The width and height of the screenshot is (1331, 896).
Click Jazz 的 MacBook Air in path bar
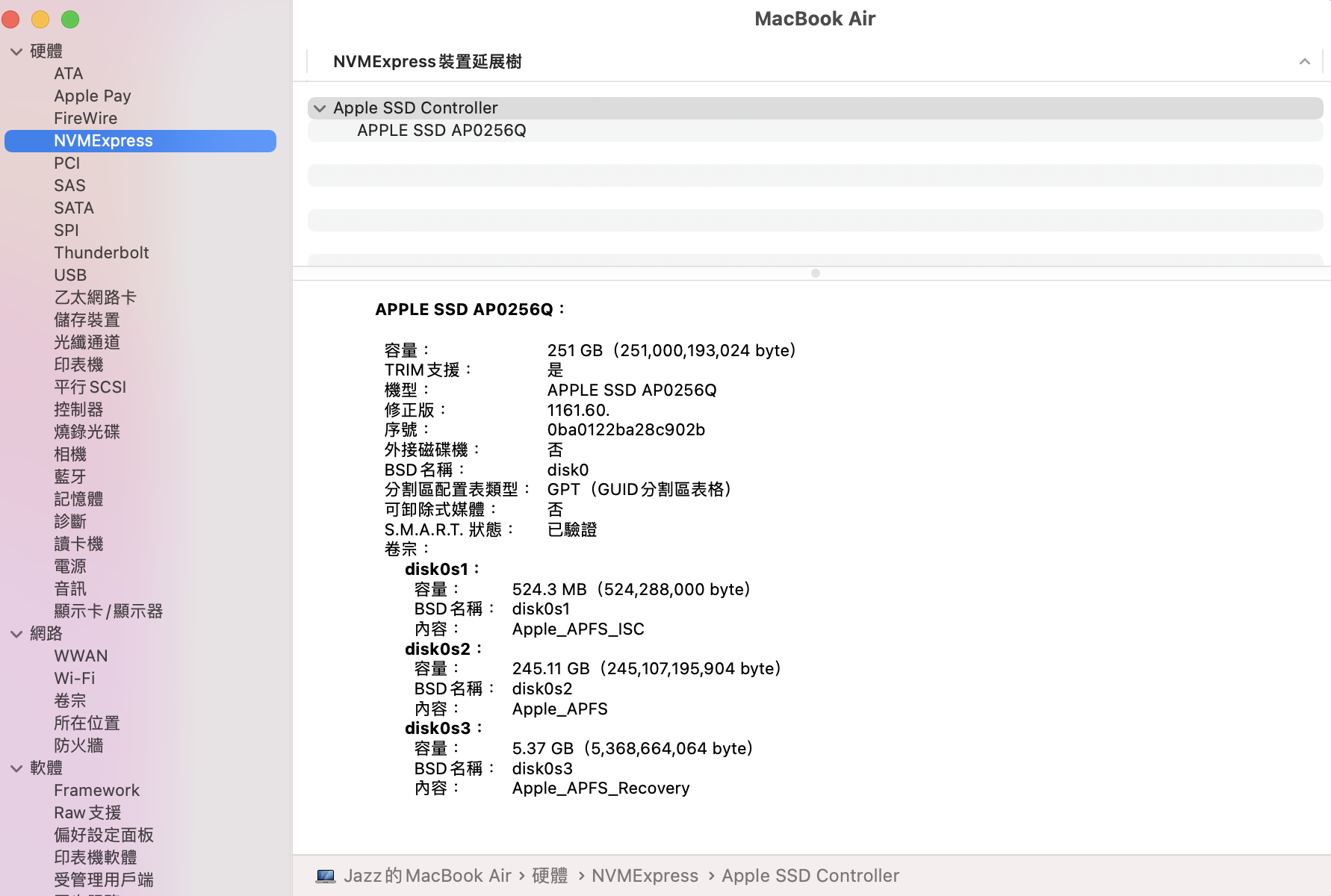click(427, 876)
